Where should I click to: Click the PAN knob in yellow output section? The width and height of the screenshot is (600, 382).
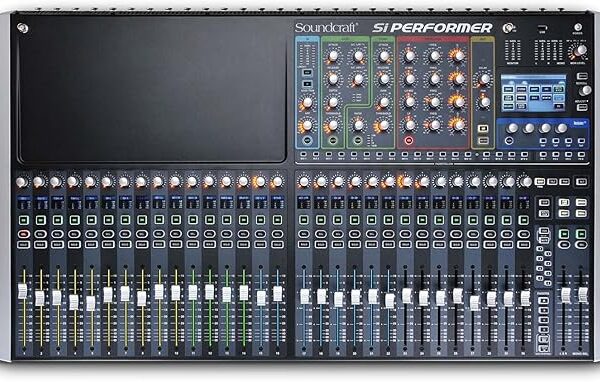(x=484, y=102)
